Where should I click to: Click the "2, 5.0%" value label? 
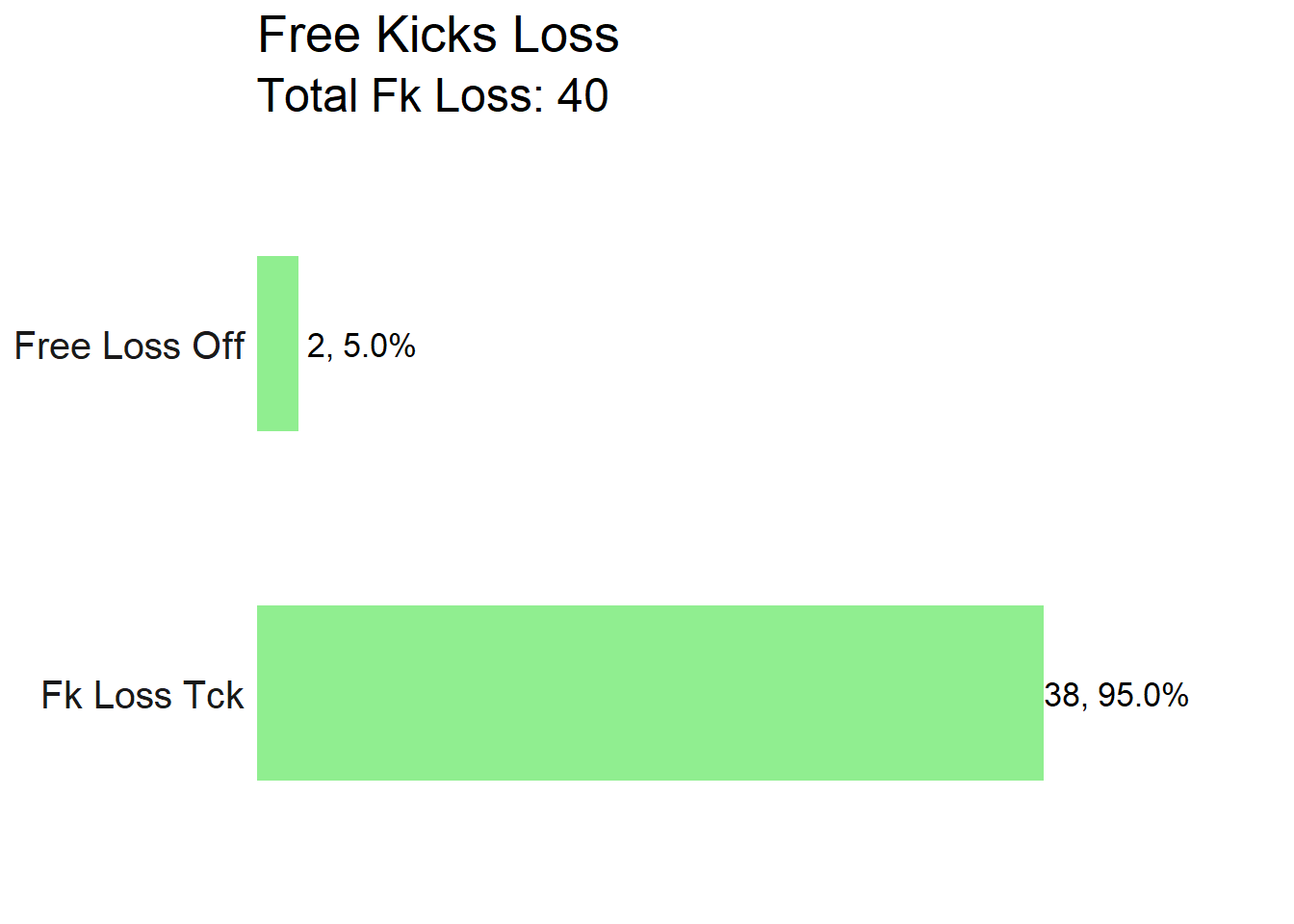point(361,346)
